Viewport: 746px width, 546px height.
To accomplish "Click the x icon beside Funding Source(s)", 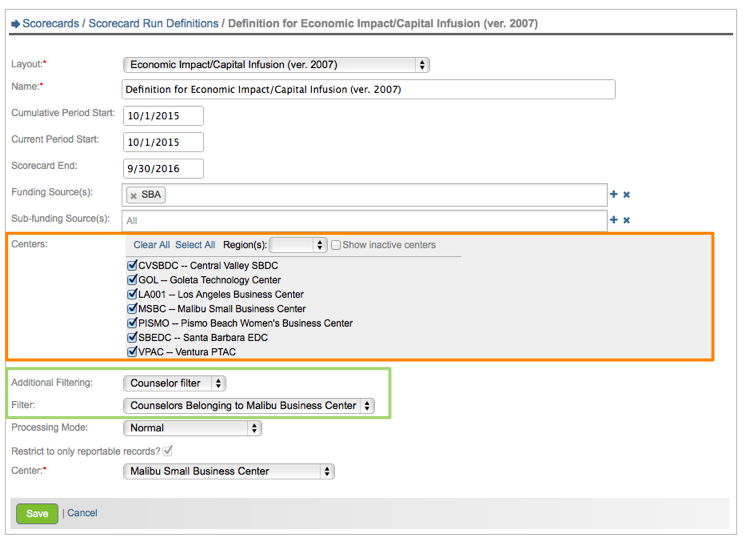I will pyautogui.click(x=627, y=195).
